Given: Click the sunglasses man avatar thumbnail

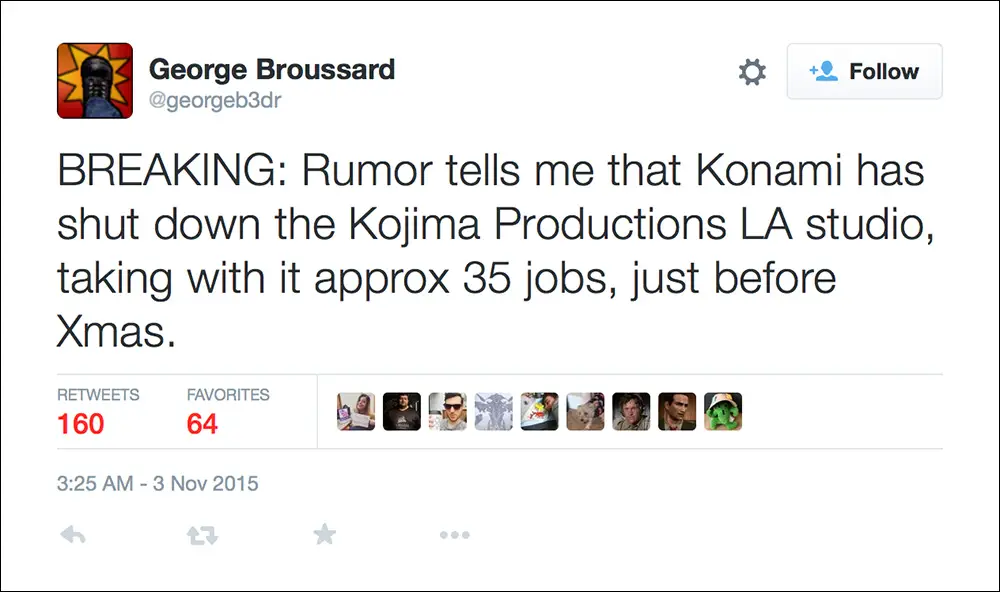Looking at the screenshot, I should pyautogui.click(x=448, y=411).
